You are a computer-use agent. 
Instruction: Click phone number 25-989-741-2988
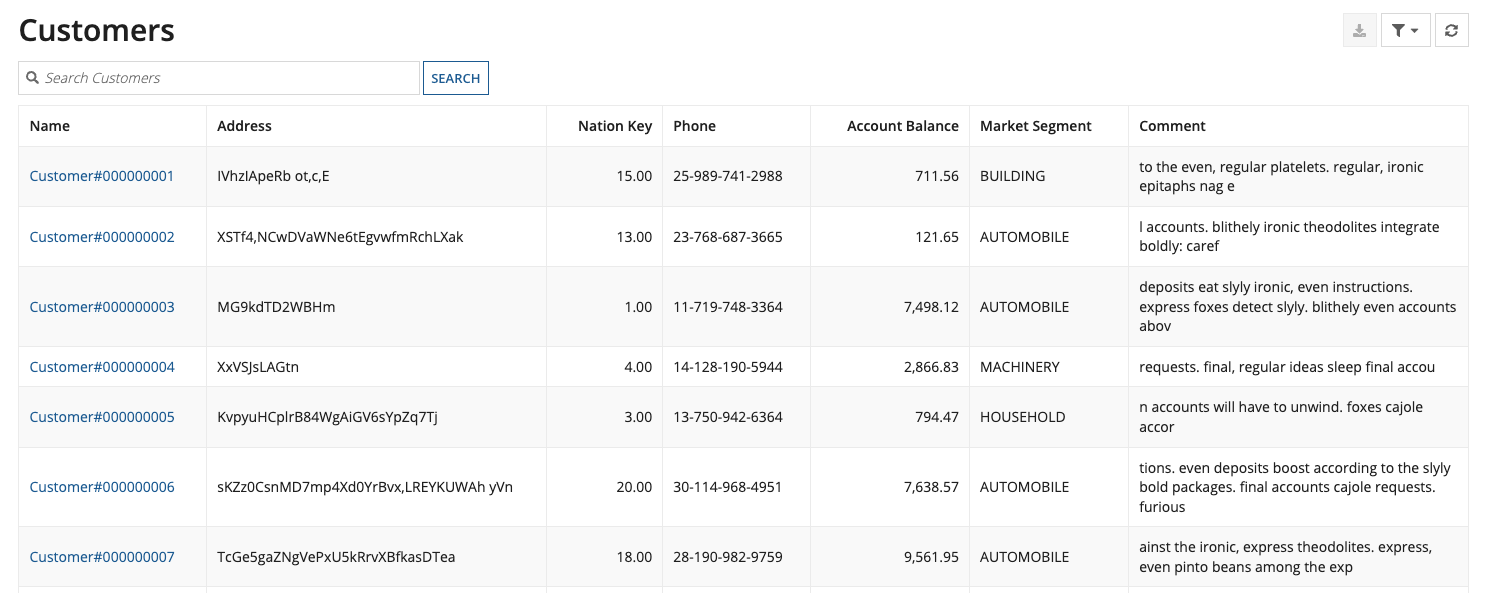click(728, 176)
